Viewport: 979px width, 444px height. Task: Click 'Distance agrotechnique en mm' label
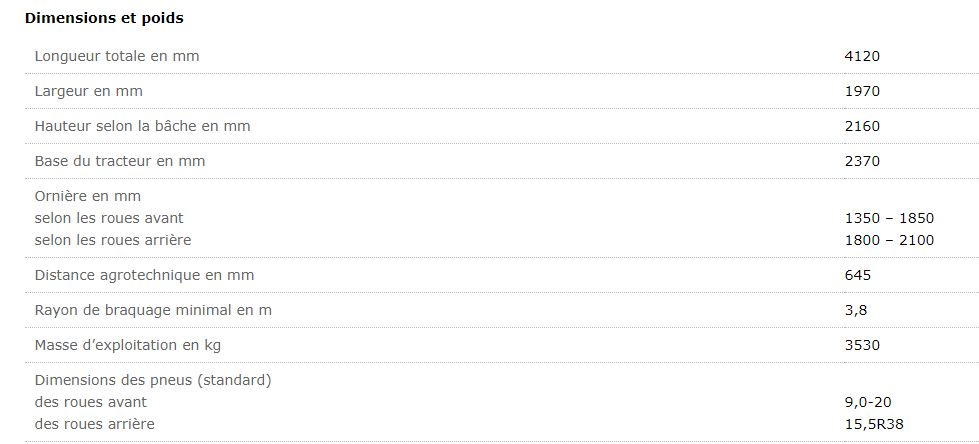pyautogui.click(x=144, y=275)
